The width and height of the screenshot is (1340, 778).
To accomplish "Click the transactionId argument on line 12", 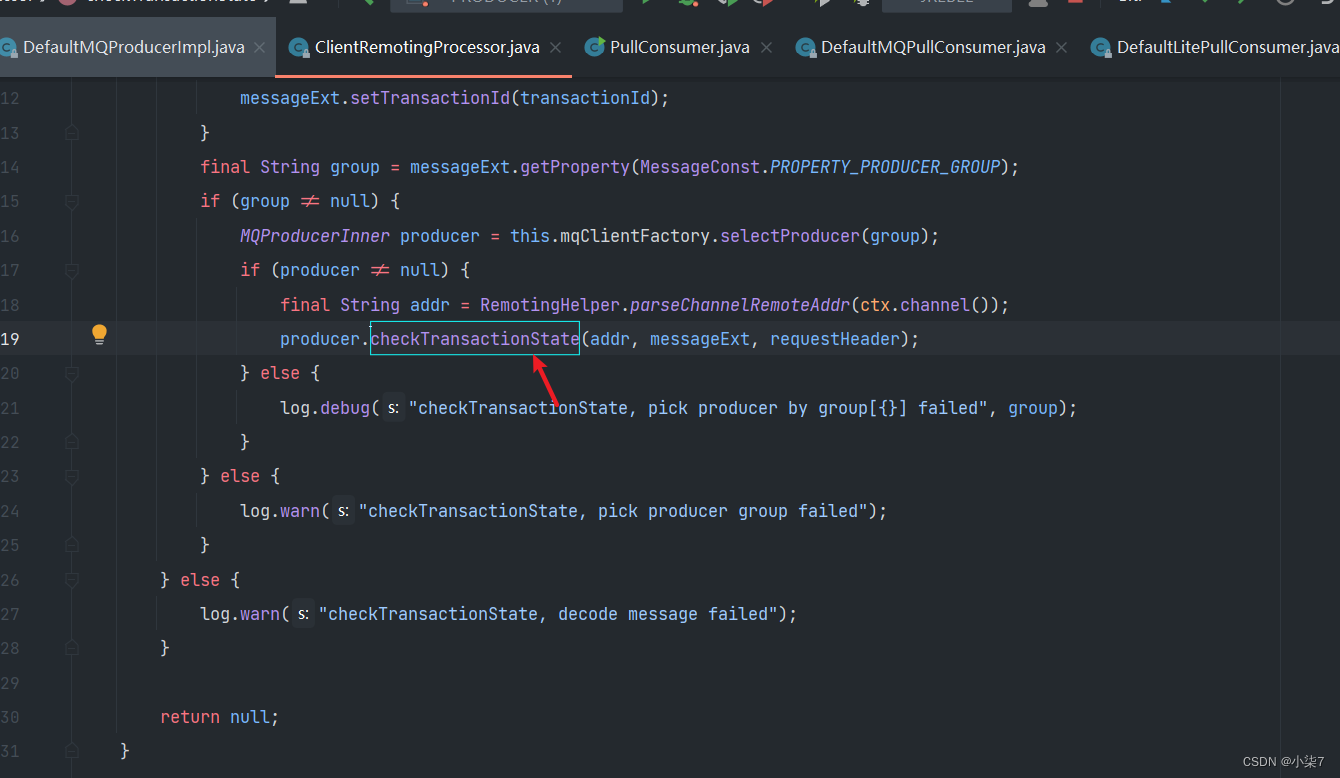I will pos(585,98).
